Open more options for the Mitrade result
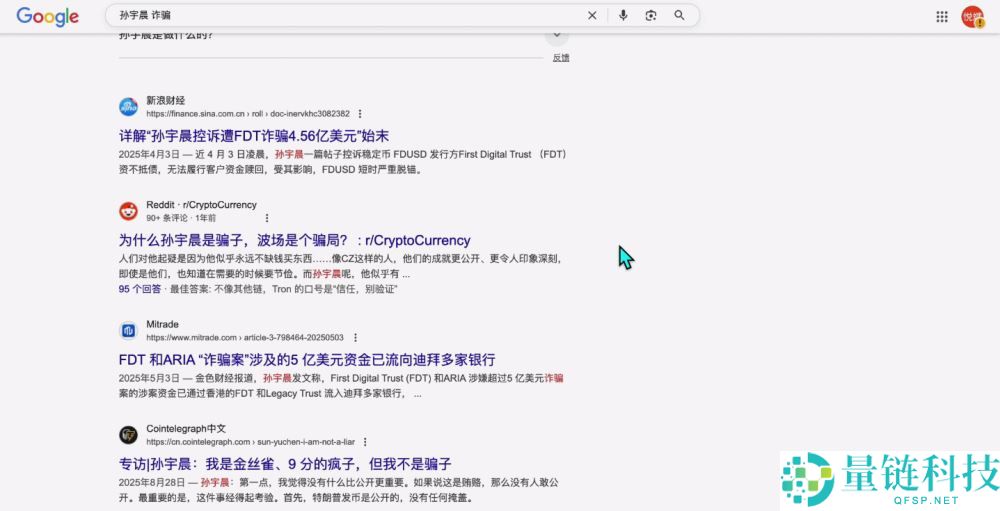Viewport: 1000px width, 511px height. [355, 337]
